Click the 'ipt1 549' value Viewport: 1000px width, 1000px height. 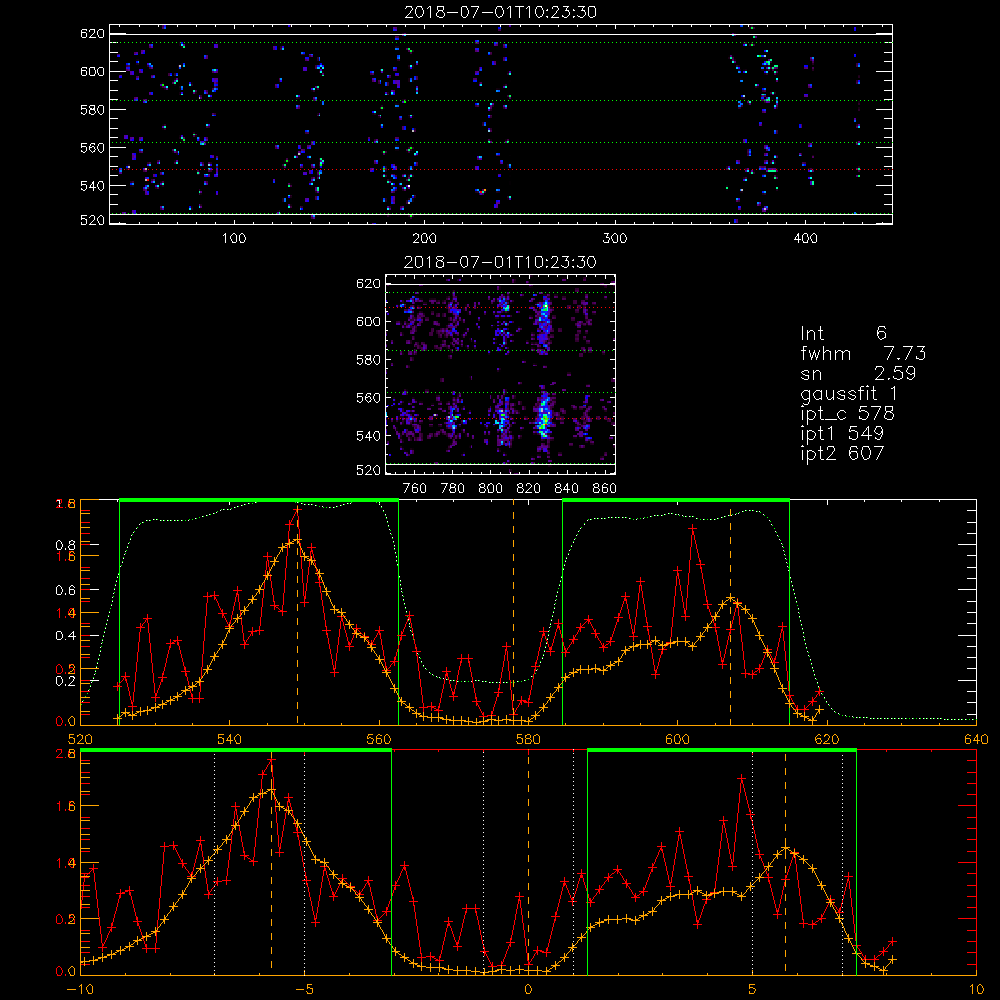[x=842, y=434]
